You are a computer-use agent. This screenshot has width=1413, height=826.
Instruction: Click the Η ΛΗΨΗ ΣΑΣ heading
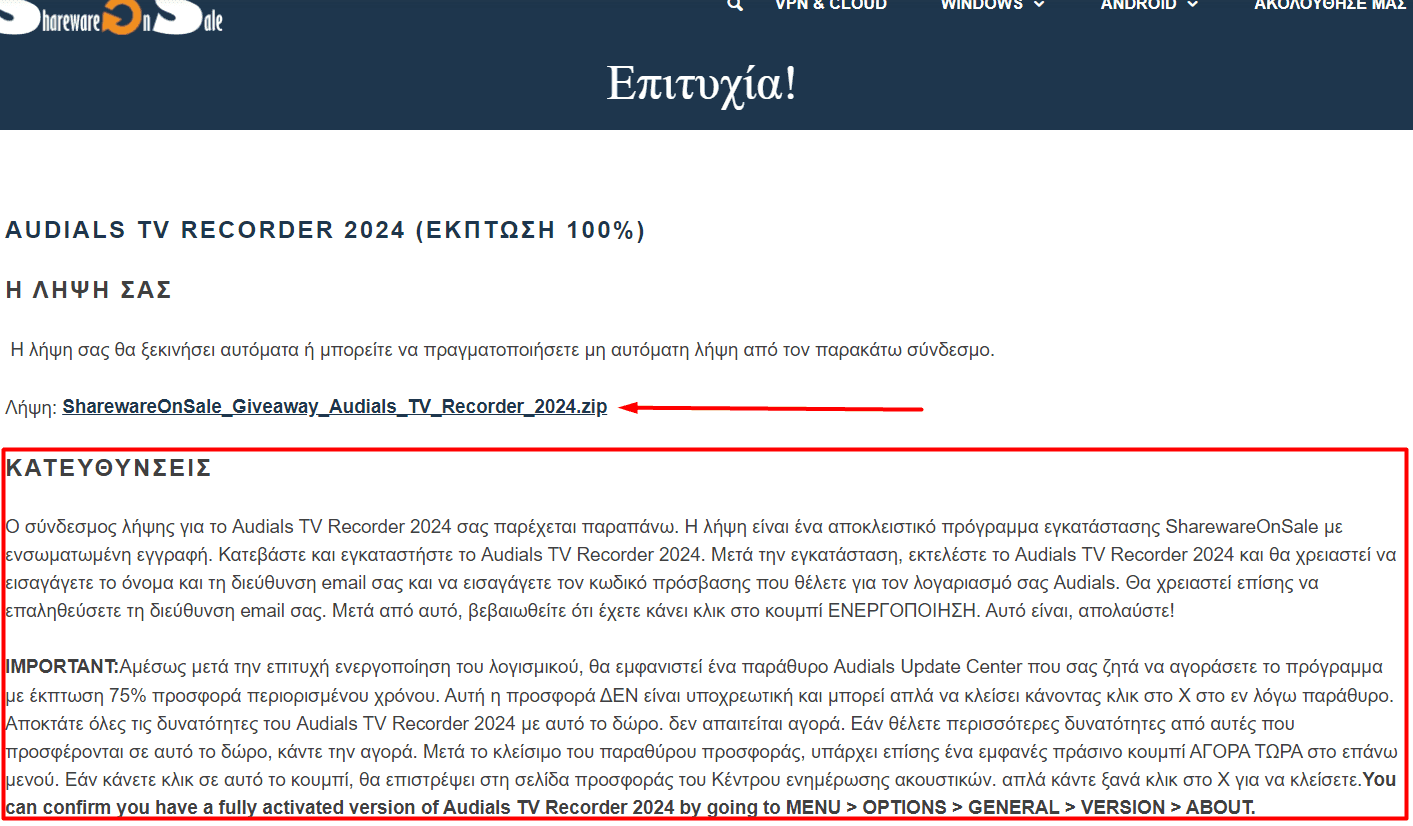[89, 290]
